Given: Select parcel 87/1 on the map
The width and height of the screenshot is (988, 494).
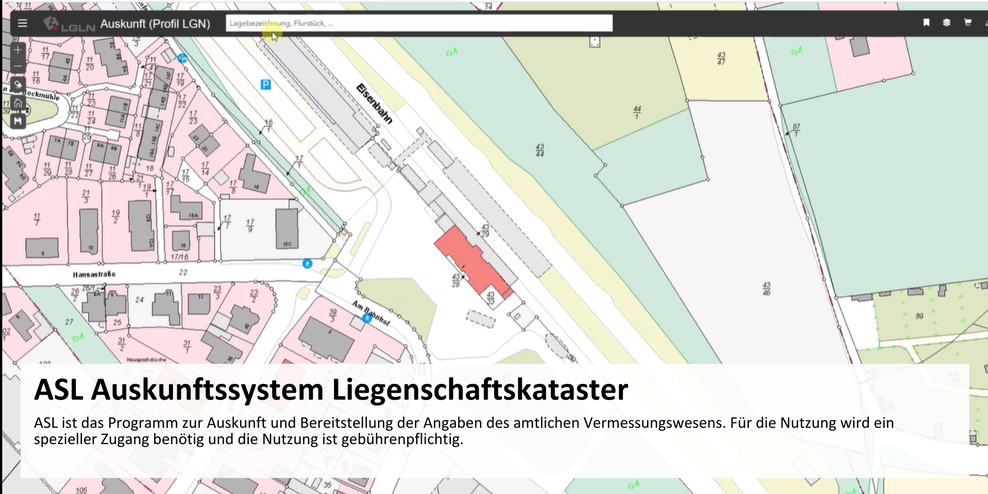Looking at the screenshot, I should 796,130.
